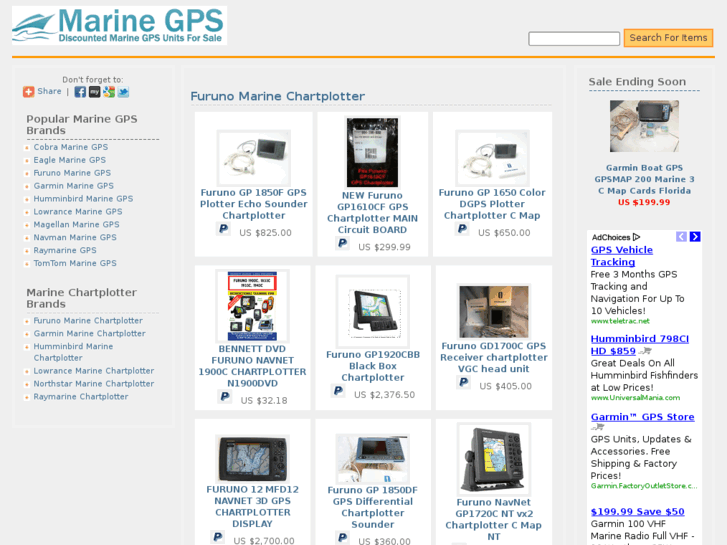The width and height of the screenshot is (727, 545).
Task: Open Furuno GD1700C GPS Receiver title link
Action: tap(494, 358)
